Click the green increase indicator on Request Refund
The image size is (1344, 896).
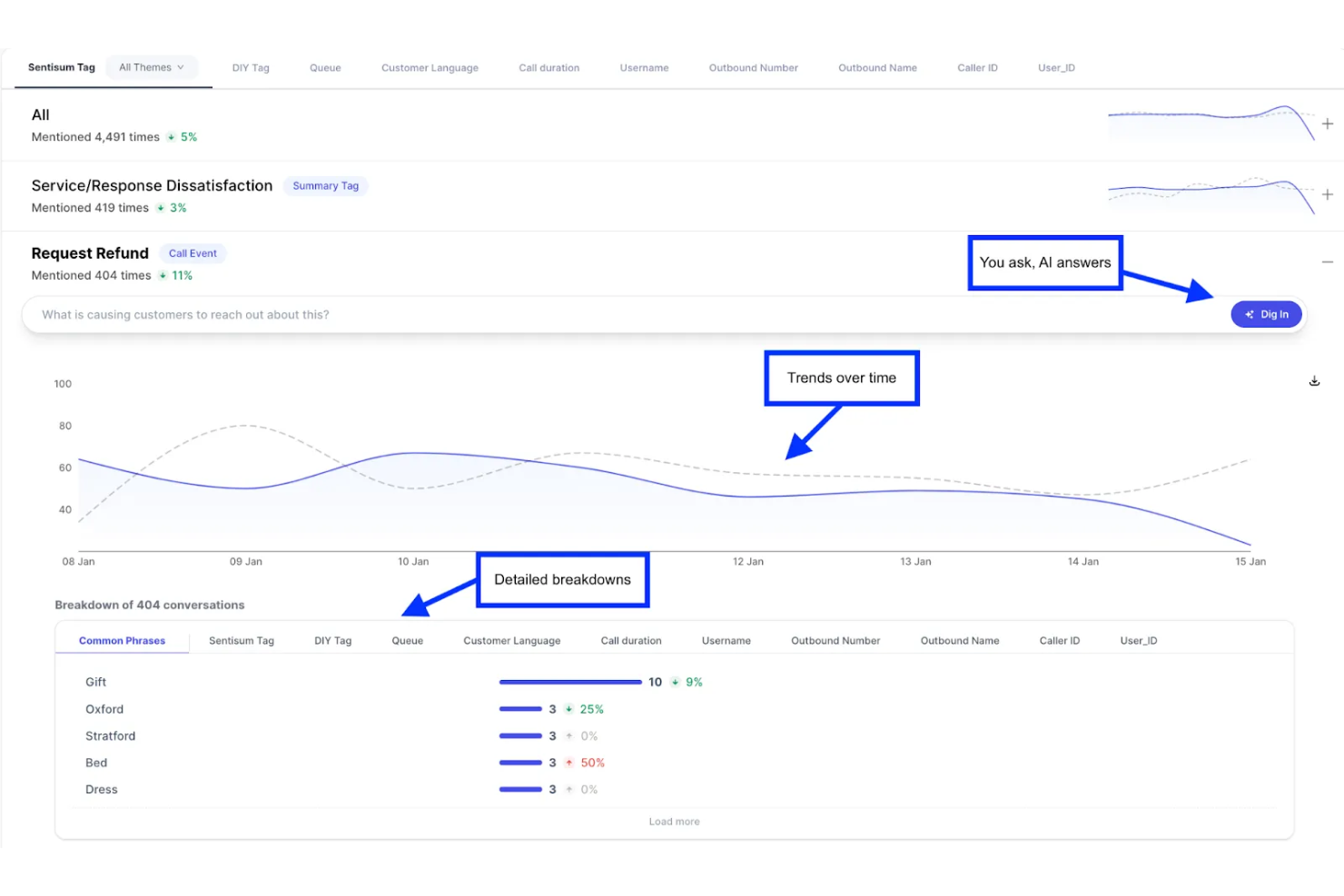(174, 275)
